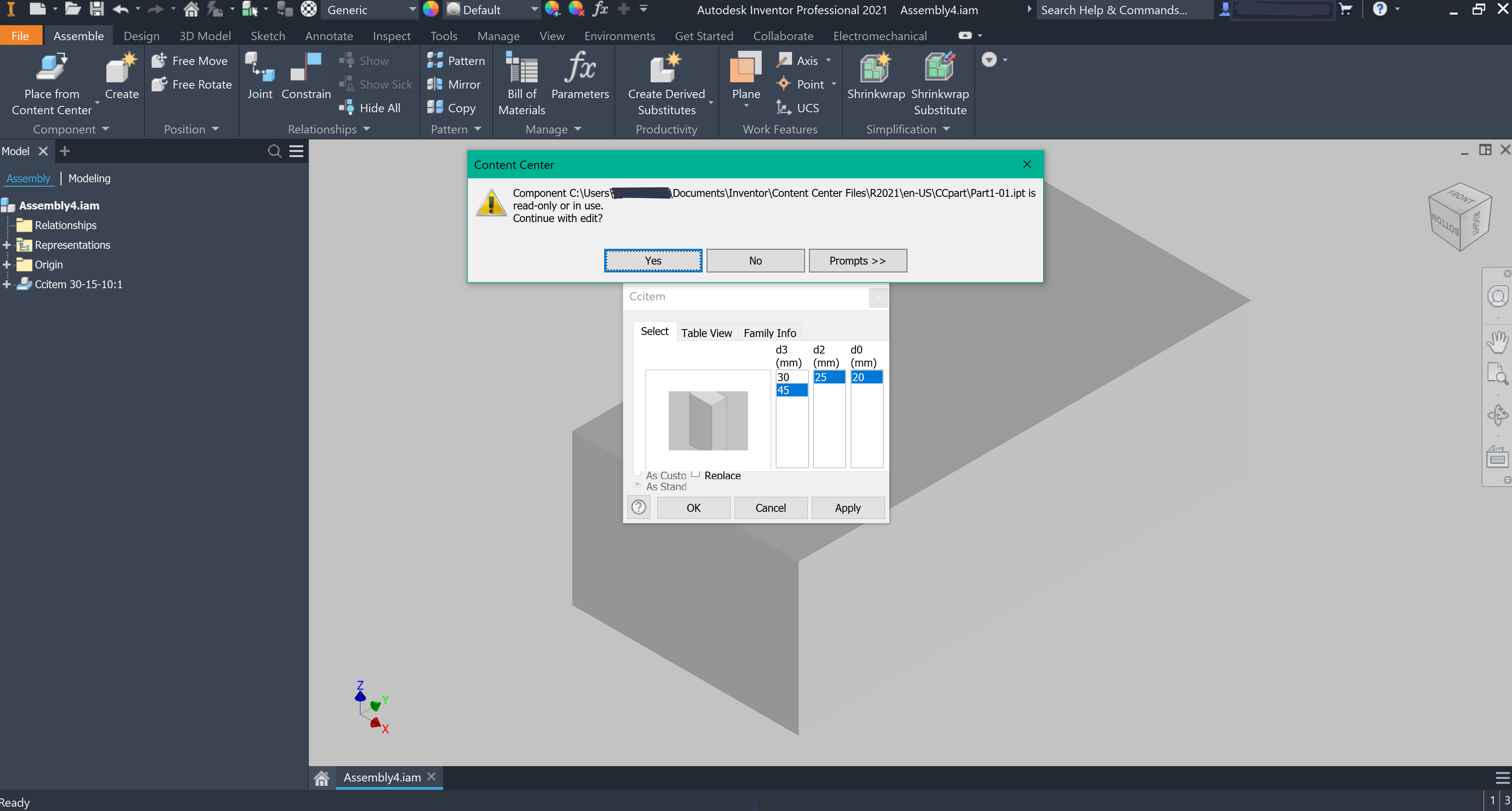
Task: Click Yes in Content Center dialog
Action: (653, 261)
